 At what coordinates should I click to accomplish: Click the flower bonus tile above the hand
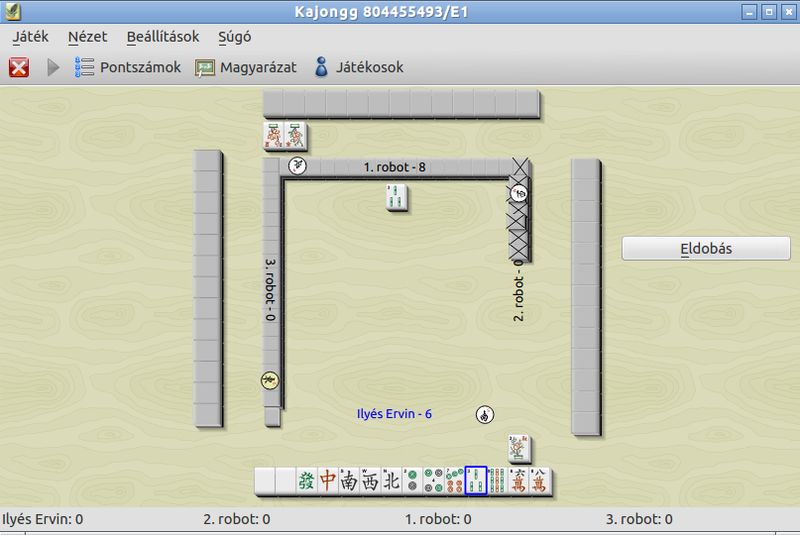pyautogui.click(x=519, y=448)
